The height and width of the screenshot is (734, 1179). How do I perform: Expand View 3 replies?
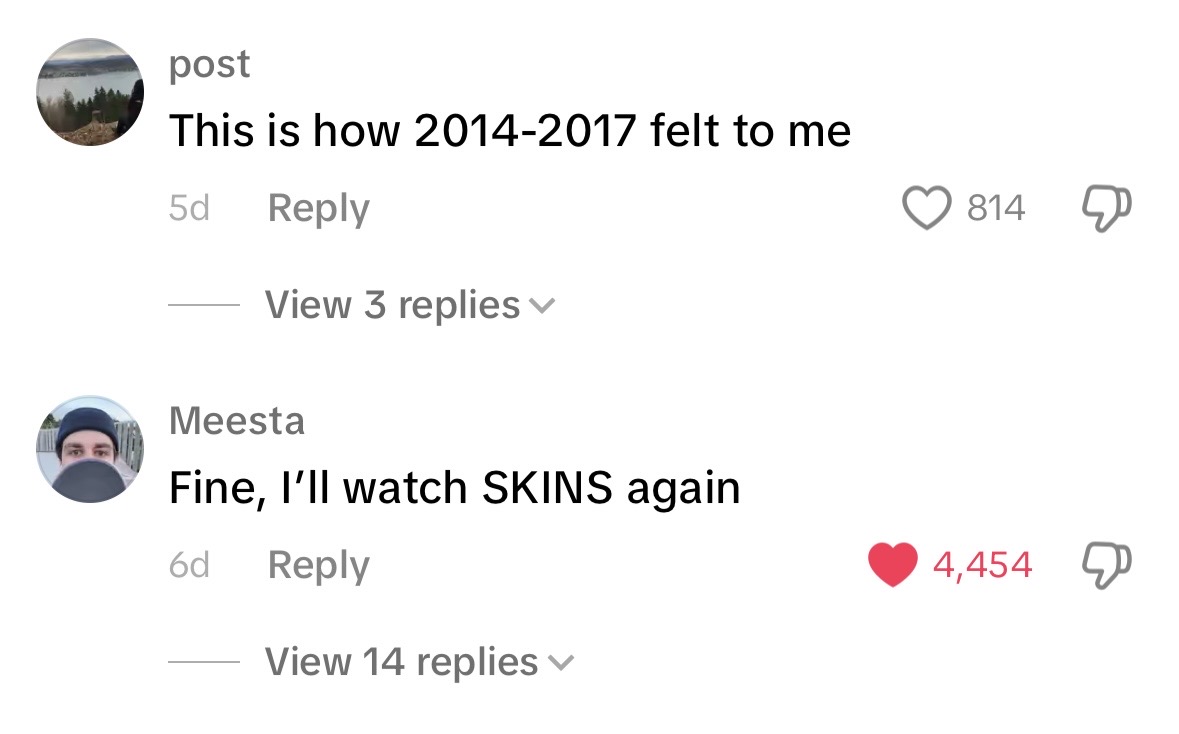point(392,304)
